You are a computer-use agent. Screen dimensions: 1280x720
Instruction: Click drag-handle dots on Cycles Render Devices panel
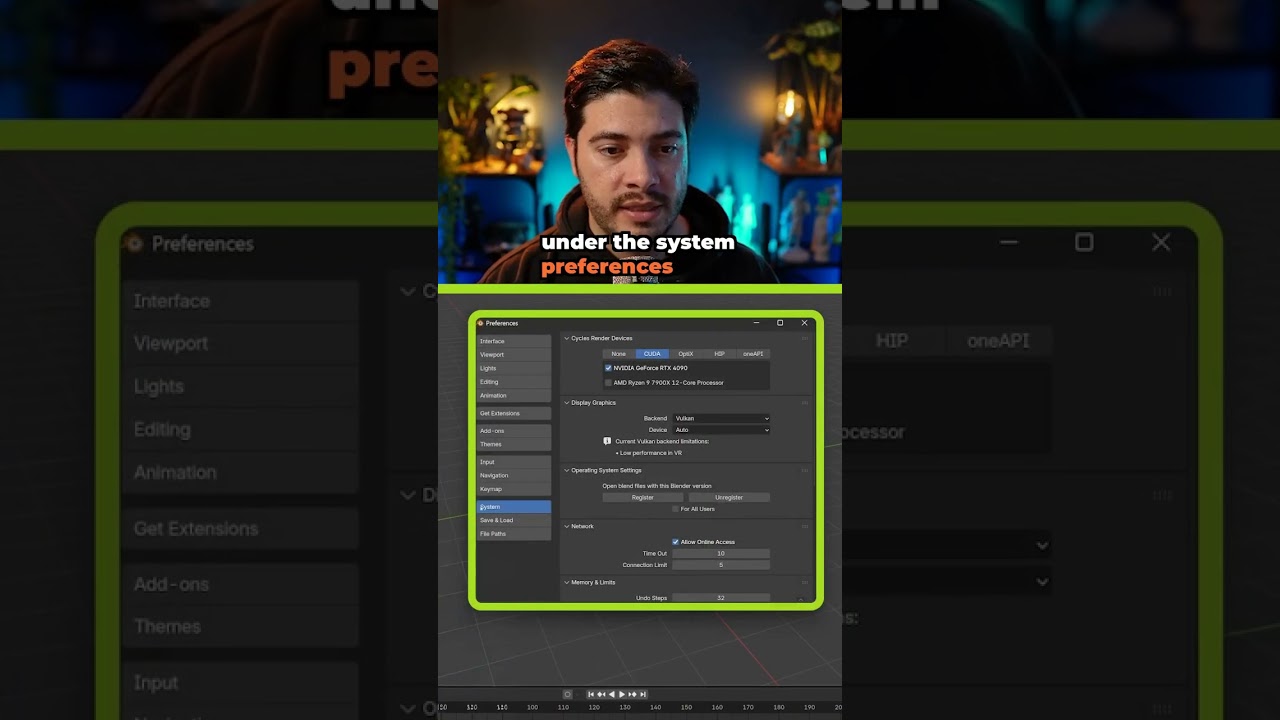tap(805, 338)
